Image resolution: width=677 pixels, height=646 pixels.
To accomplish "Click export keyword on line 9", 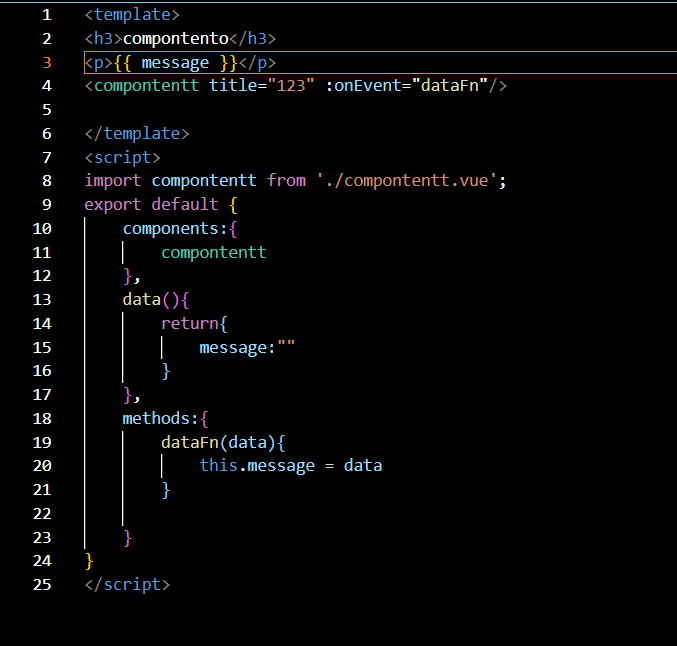I will tap(113, 205).
